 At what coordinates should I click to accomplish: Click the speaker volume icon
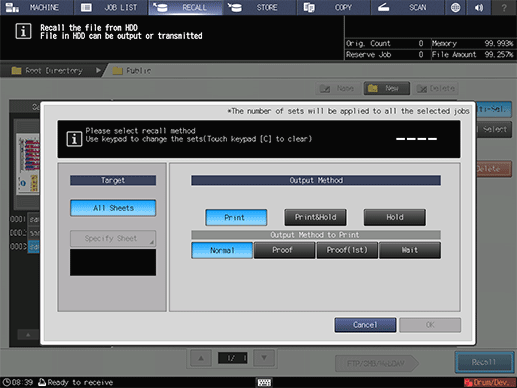tap(479, 7)
